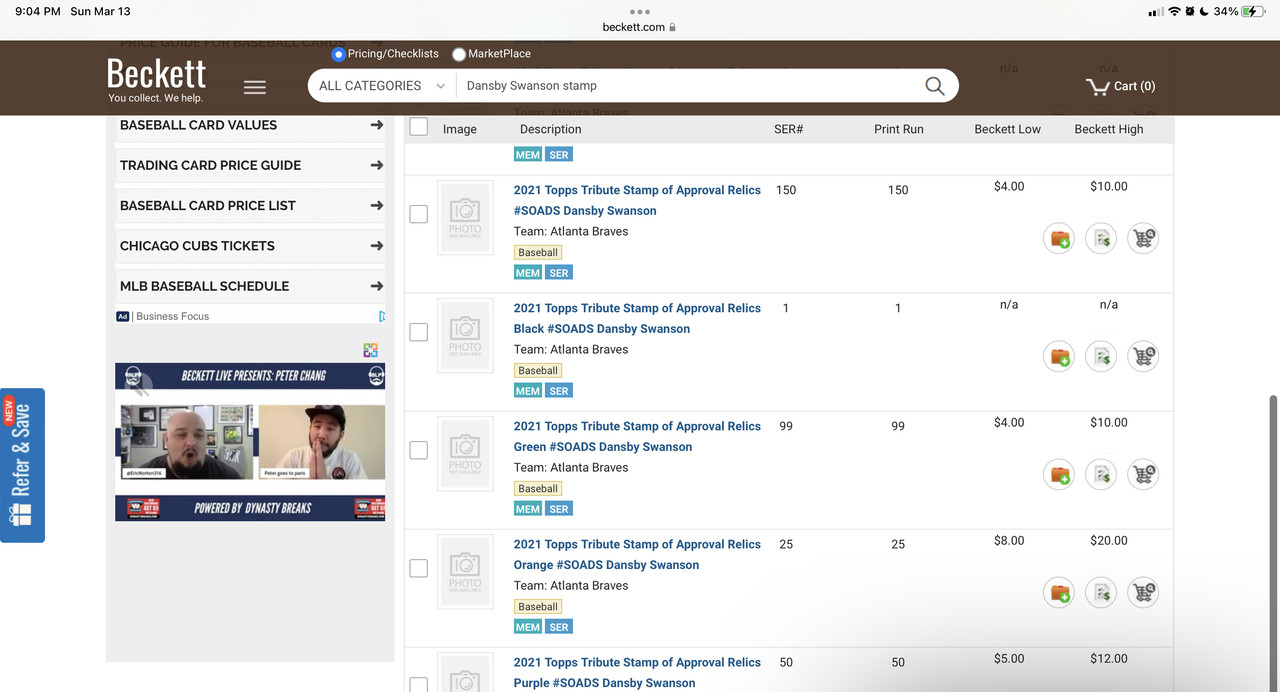Open Chicago Cubs Tickets menu item
The width and height of the screenshot is (1280, 692).
pyautogui.click(x=250, y=245)
